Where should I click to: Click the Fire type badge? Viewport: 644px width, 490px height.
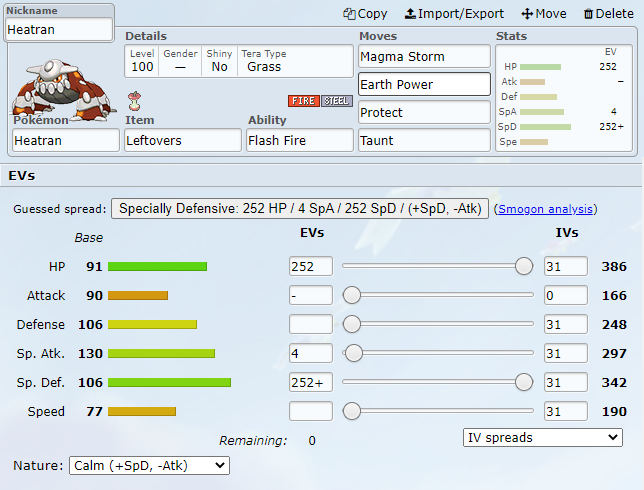(304, 101)
